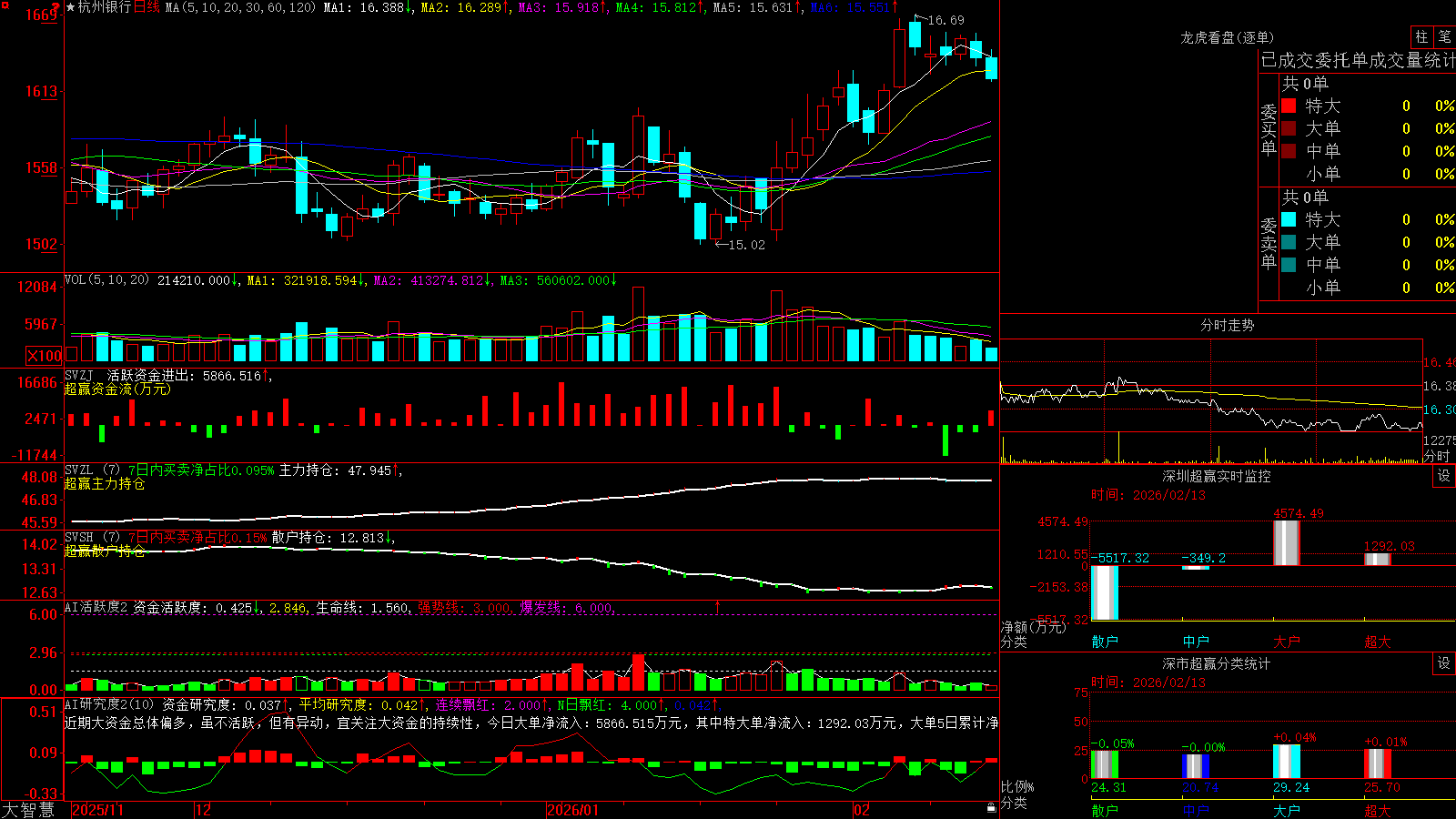Click the teal 中单 sell-order swatch
Screen dimensions: 1456x819
pos(1289,265)
